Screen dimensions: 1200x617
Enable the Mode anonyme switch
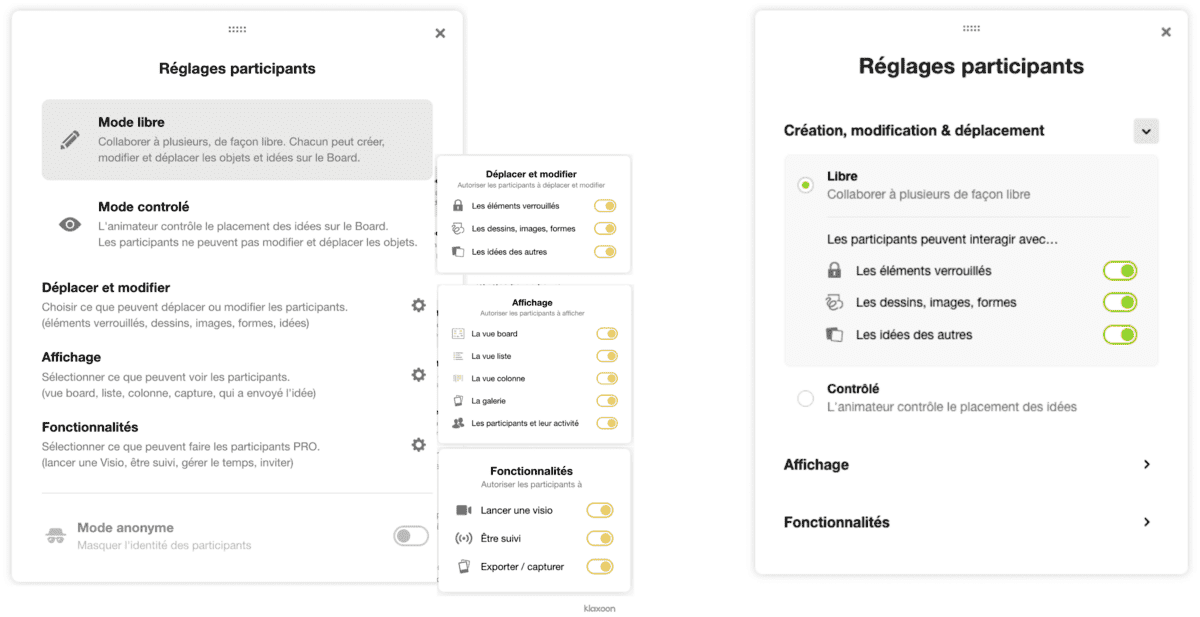coord(410,536)
